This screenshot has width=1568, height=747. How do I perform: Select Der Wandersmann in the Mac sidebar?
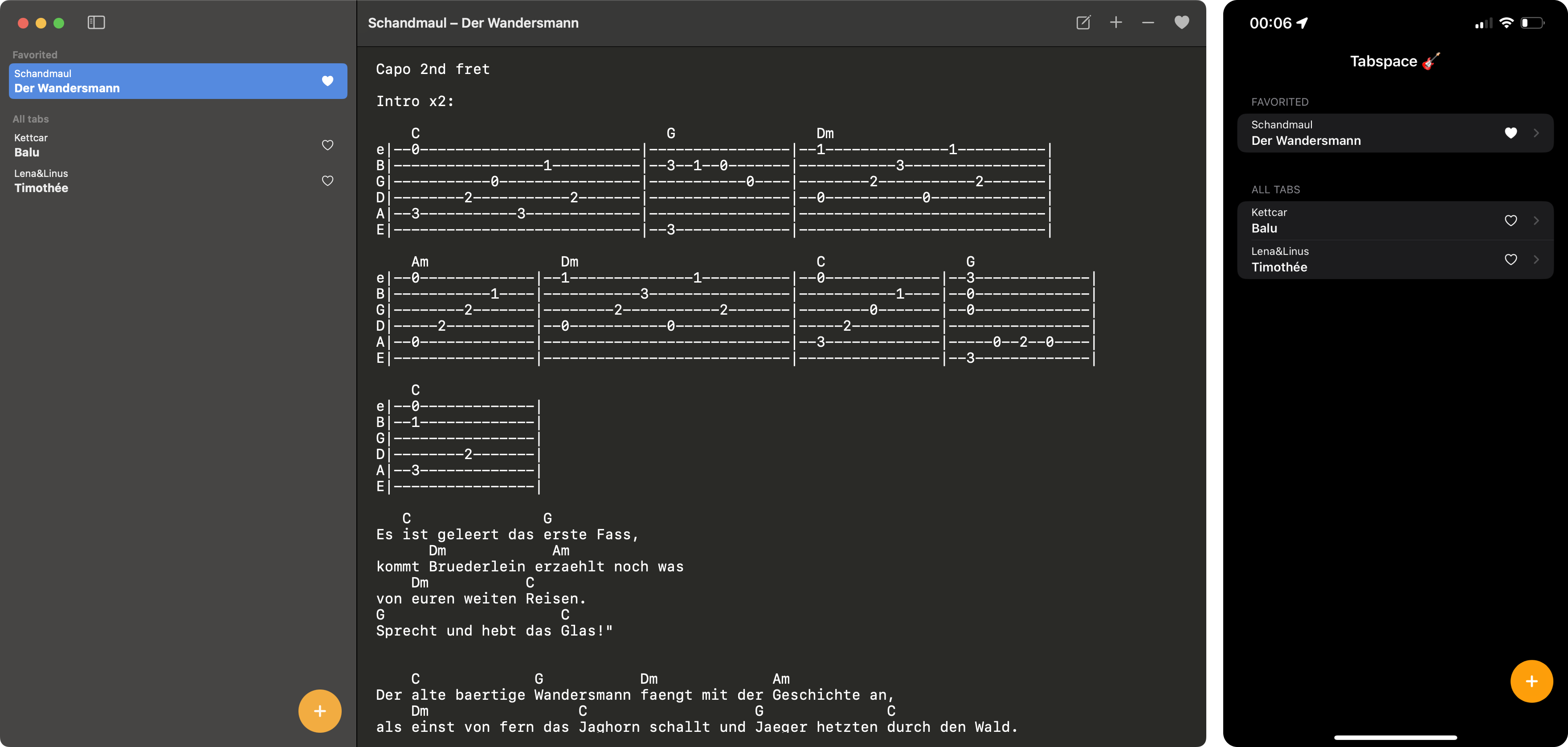coord(178,81)
